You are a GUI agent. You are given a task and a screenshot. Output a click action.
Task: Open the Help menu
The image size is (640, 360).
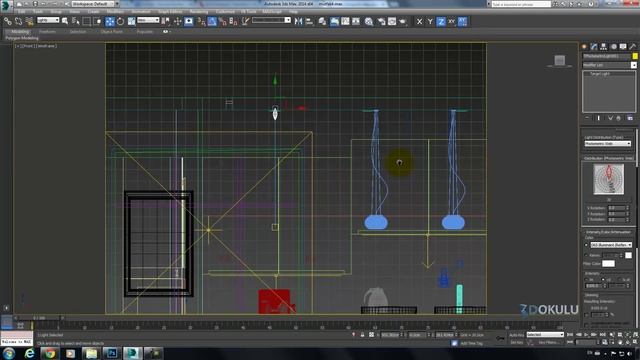click(x=293, y=11)
